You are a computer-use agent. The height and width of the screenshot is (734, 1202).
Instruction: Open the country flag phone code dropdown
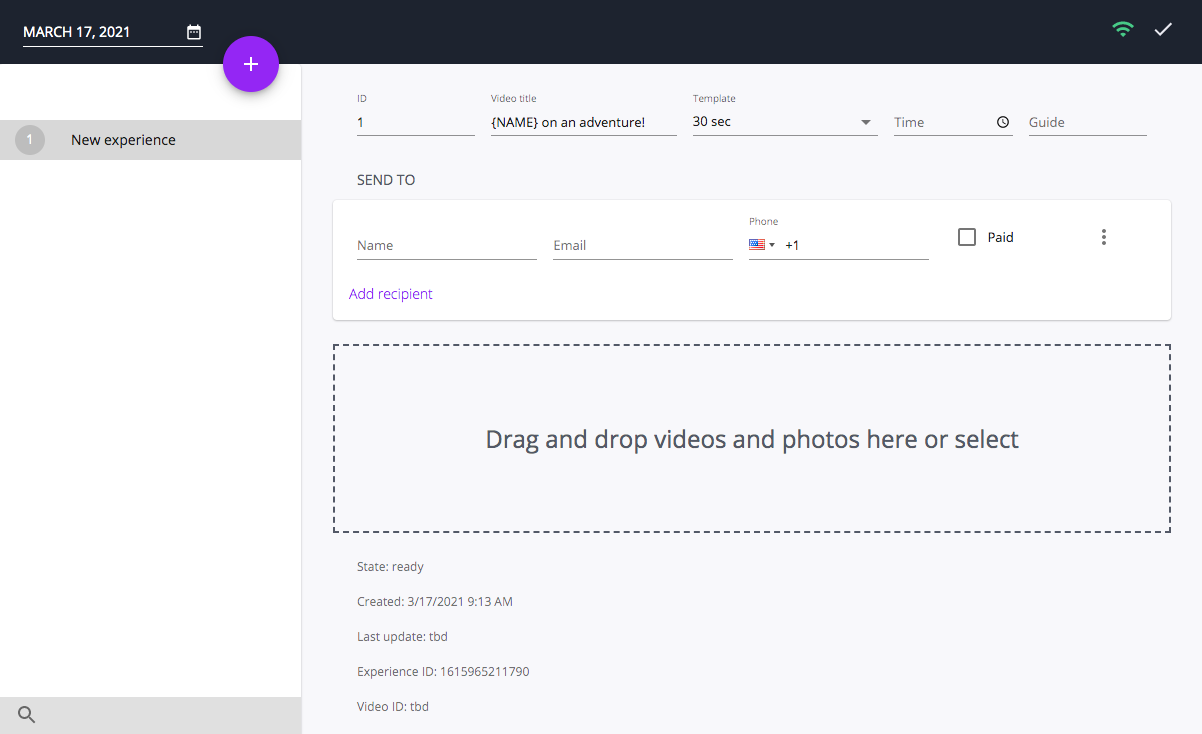click(762, 244)
